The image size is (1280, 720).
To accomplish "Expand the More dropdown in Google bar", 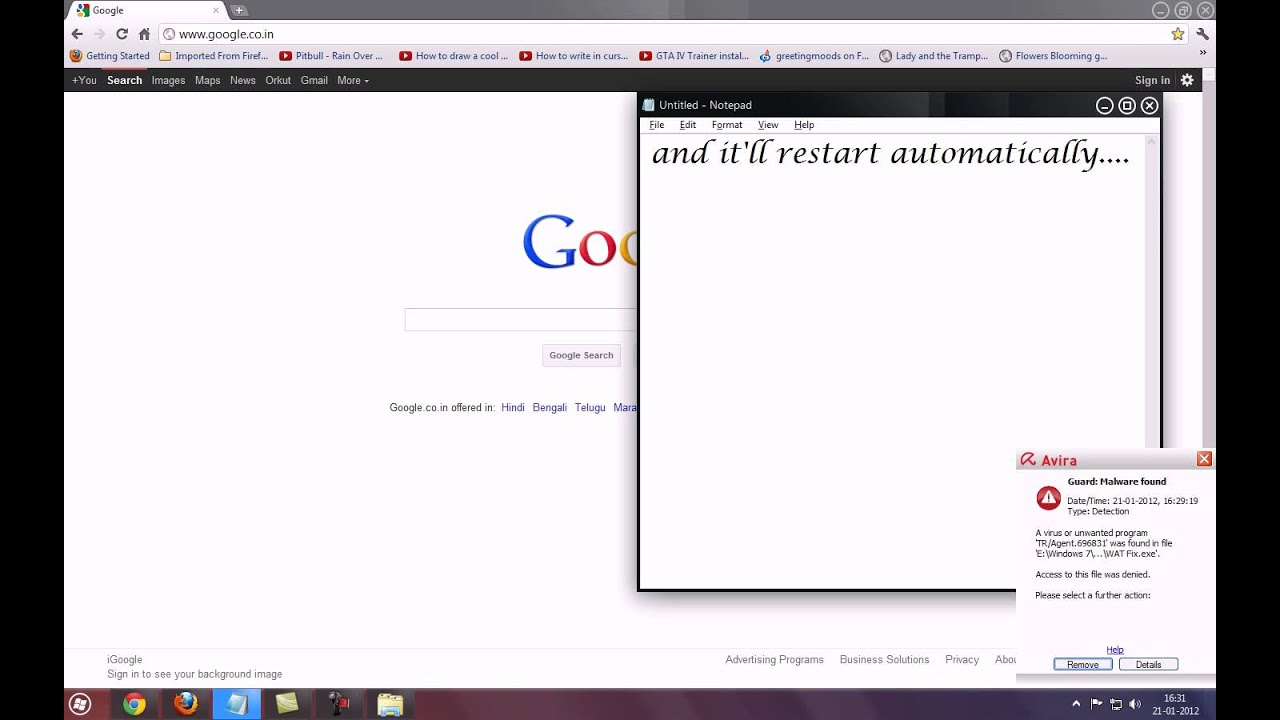I will [x=353, y=80].
